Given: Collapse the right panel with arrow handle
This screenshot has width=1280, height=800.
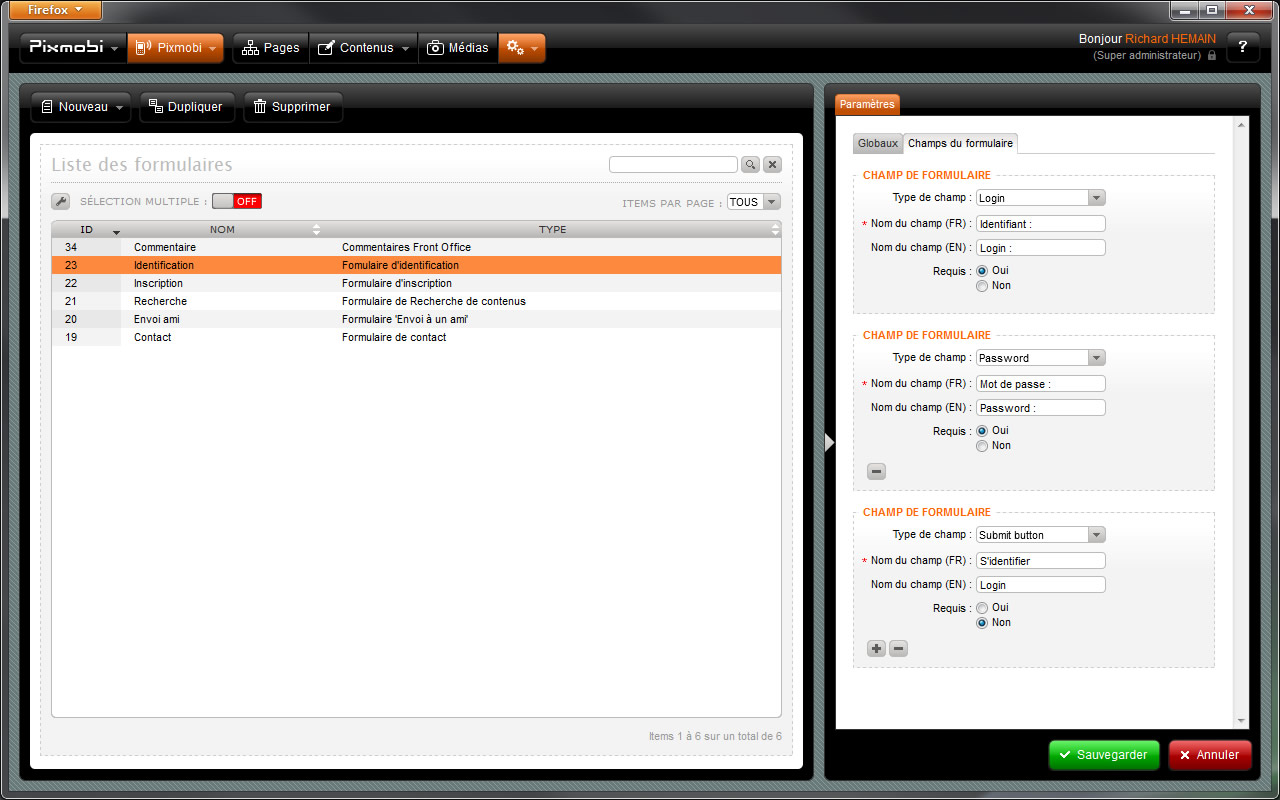Looking at the screenshot, I should [x=828, y=442].
